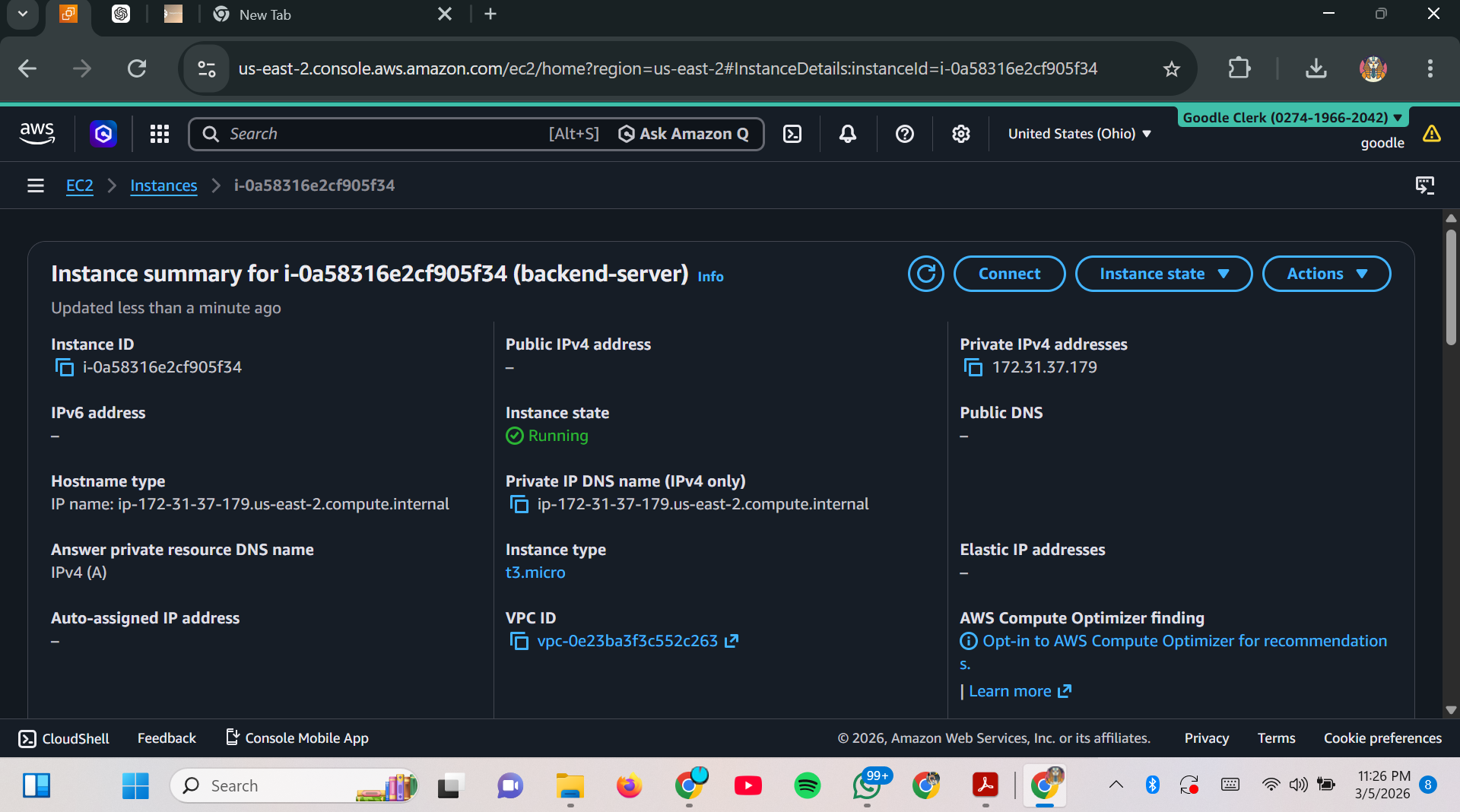This screenshot has width=1460, height=812.
Task: Open CloudShell in the footer
Action: [x=64, y=738]
